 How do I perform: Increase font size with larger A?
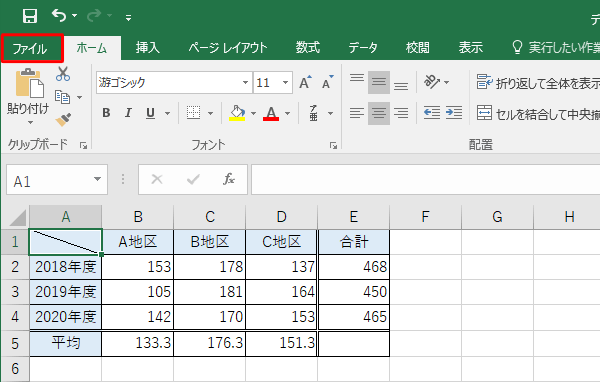(x=305, y=82)
